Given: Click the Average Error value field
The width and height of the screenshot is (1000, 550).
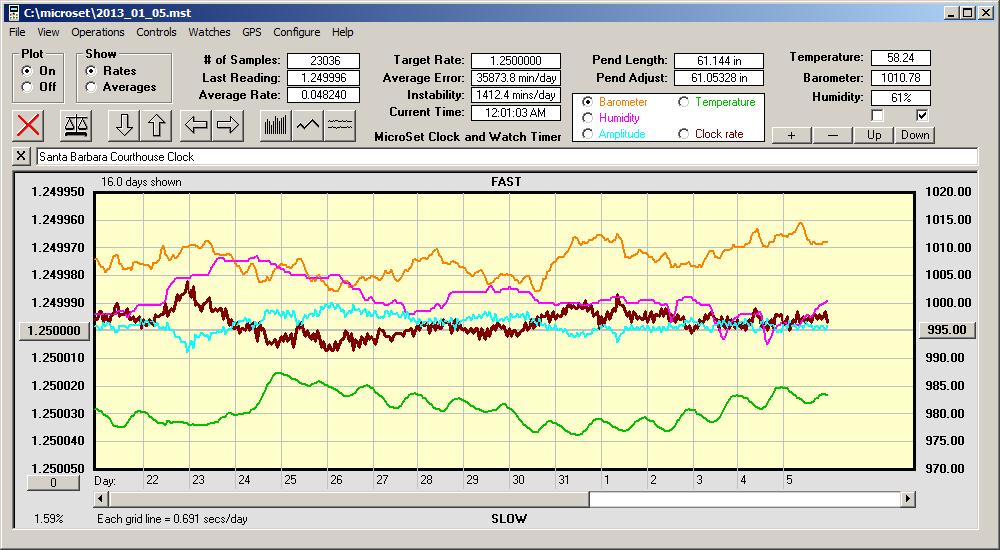Looking at the screenshot, I should click(516, 78).
